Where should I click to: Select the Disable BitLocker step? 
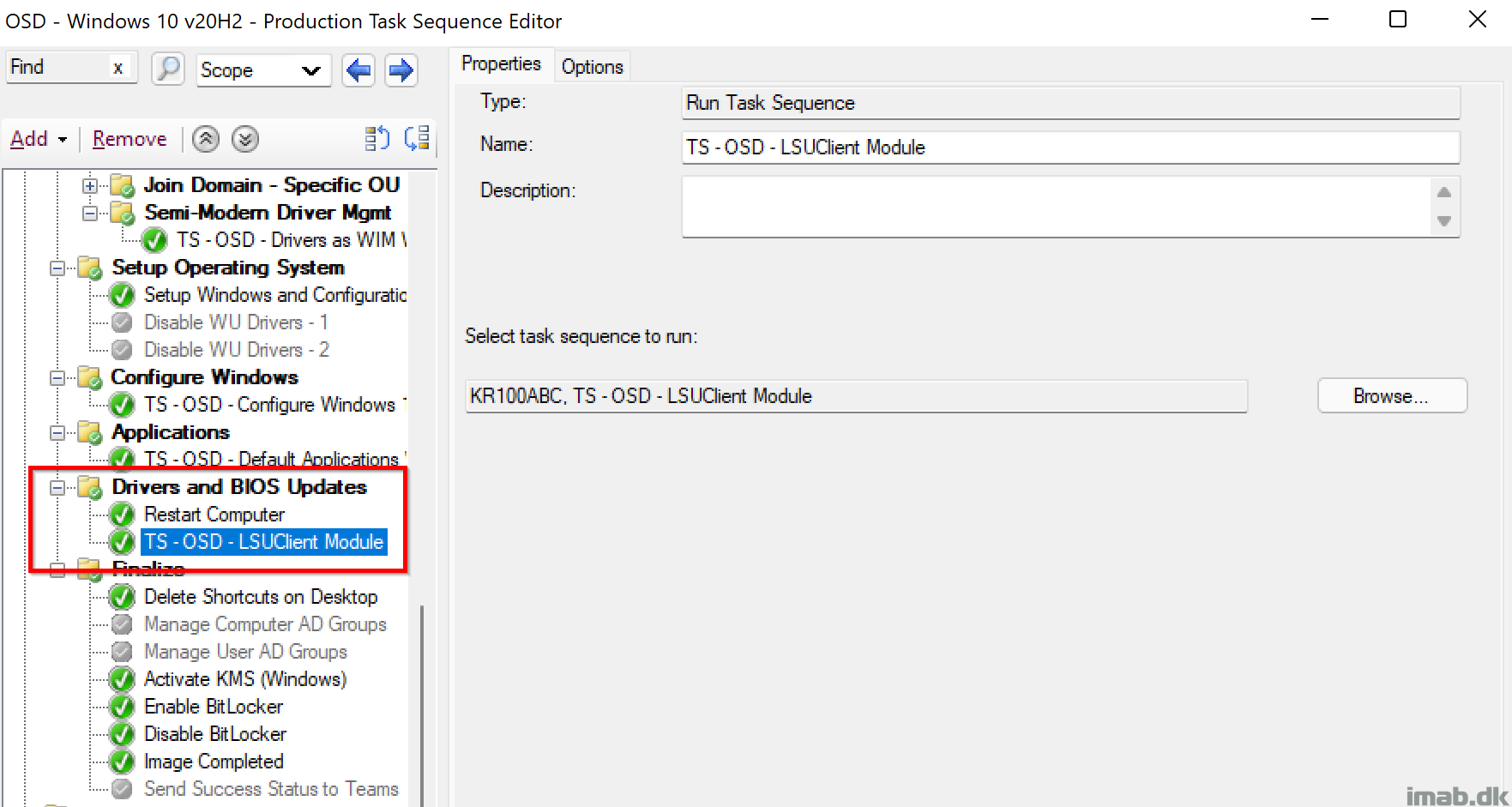pos(215,734)
